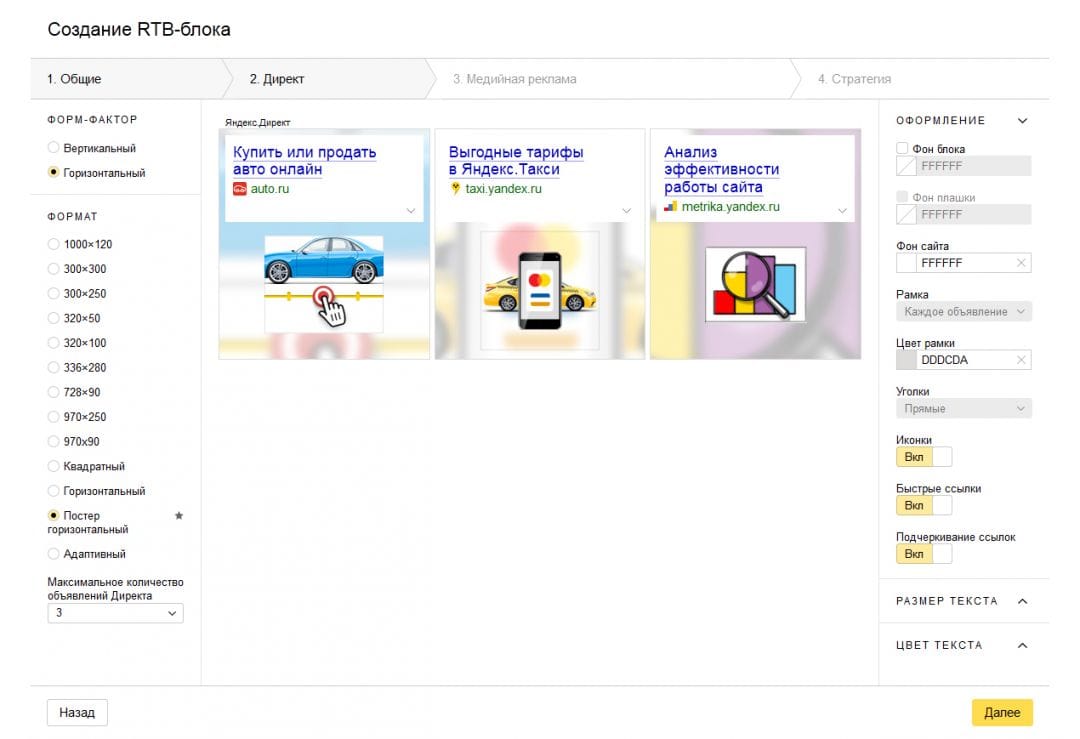Click the magnifier chart ad image
This screenshot has width=1080, height=739.
[756, 284]
